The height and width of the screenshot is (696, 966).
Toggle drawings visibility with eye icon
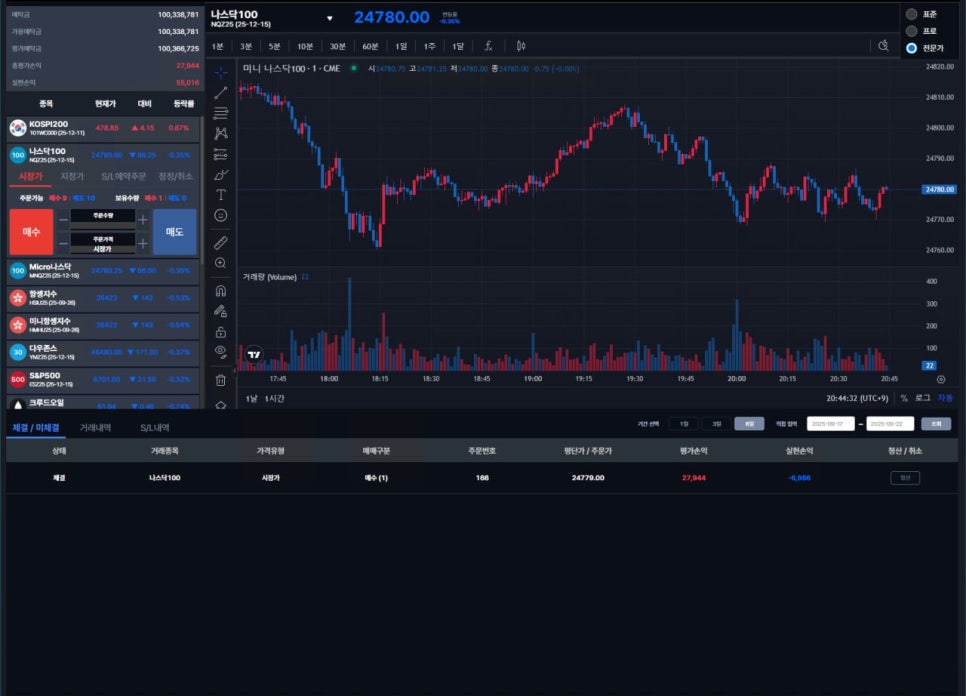coord(221,351)
